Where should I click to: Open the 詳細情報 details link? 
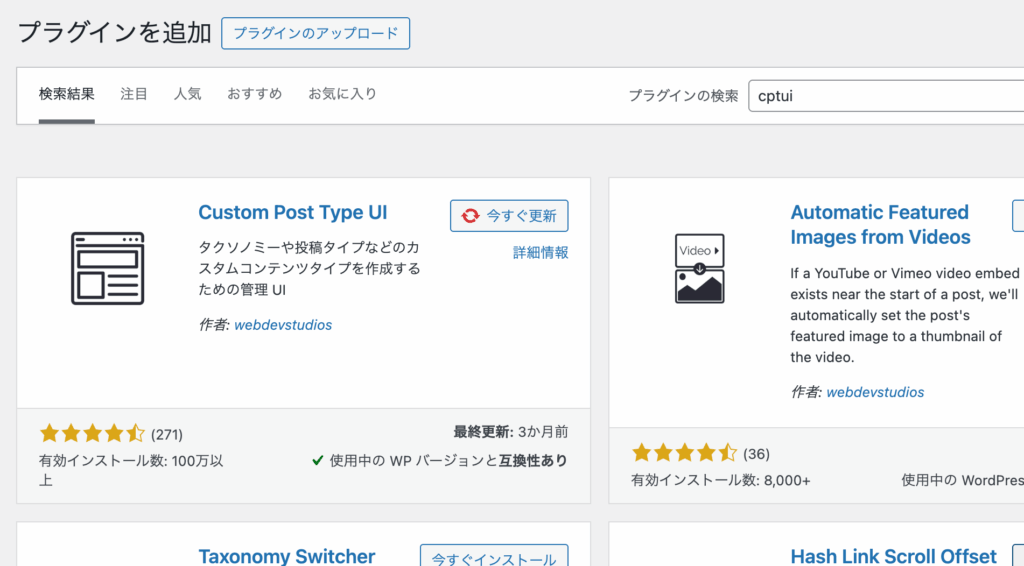(540, 253)
